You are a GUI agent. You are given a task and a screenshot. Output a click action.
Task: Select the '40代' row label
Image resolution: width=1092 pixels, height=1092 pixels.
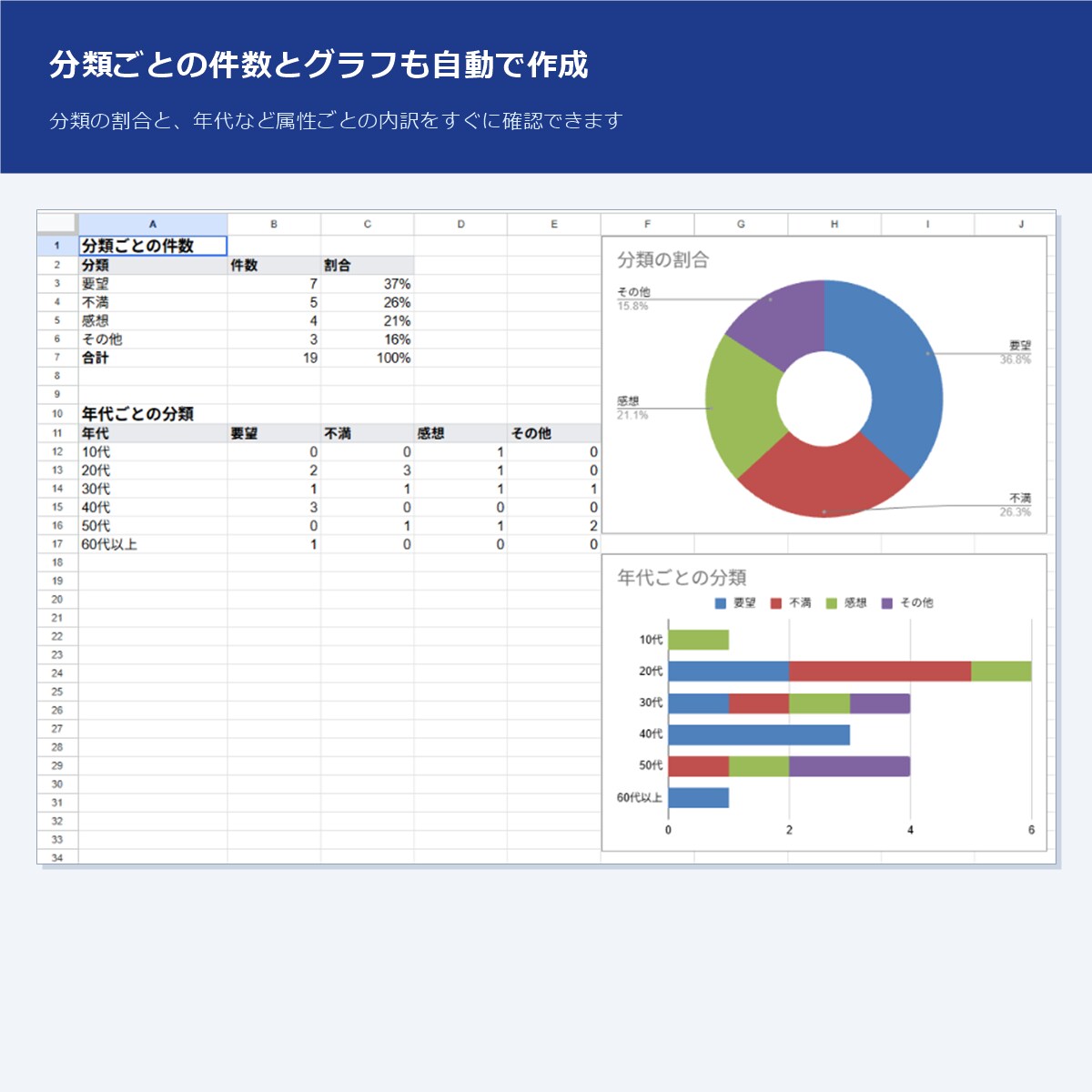click(153, 508)
